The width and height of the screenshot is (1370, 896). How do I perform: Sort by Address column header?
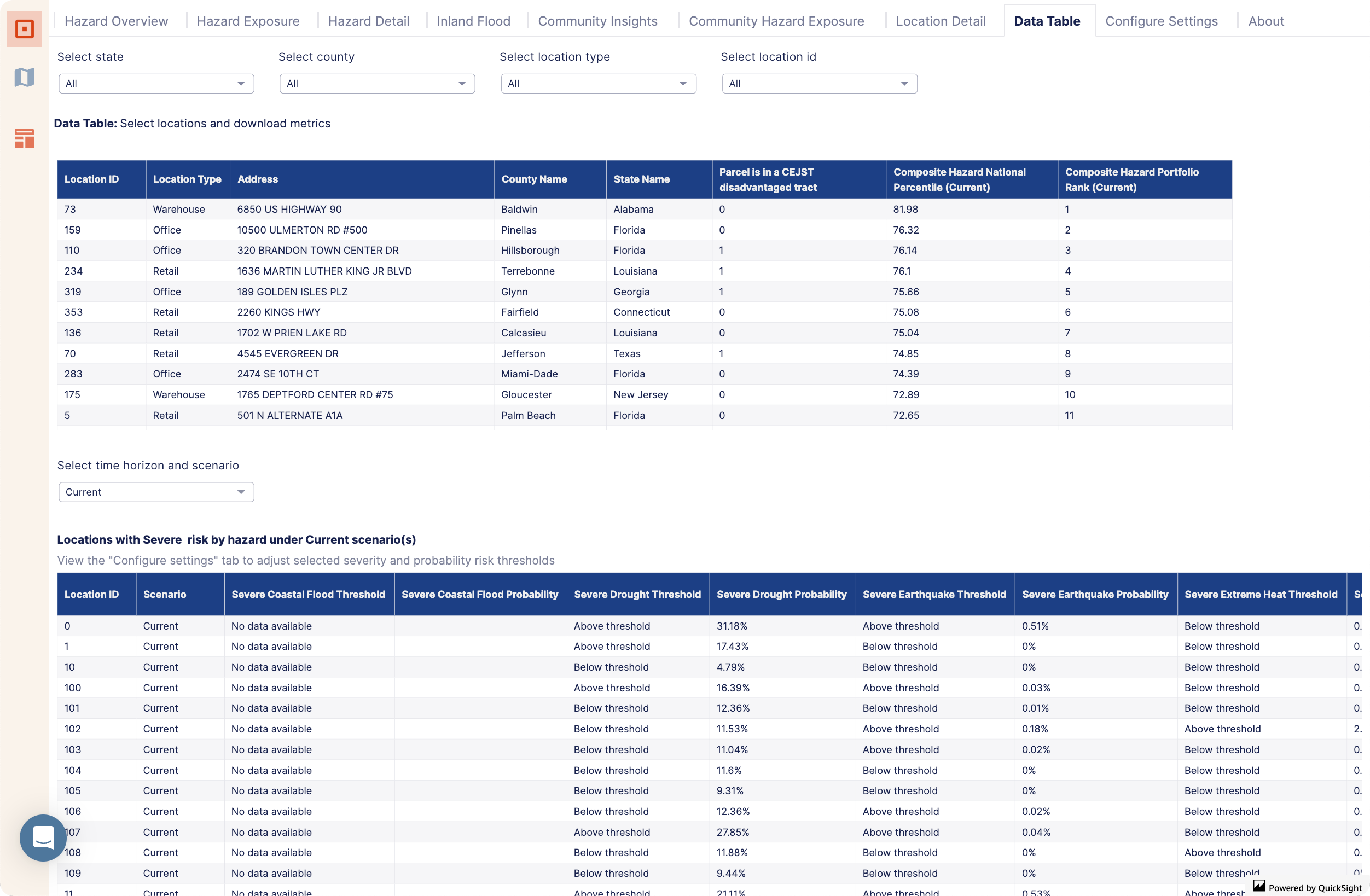click(362, 179)
